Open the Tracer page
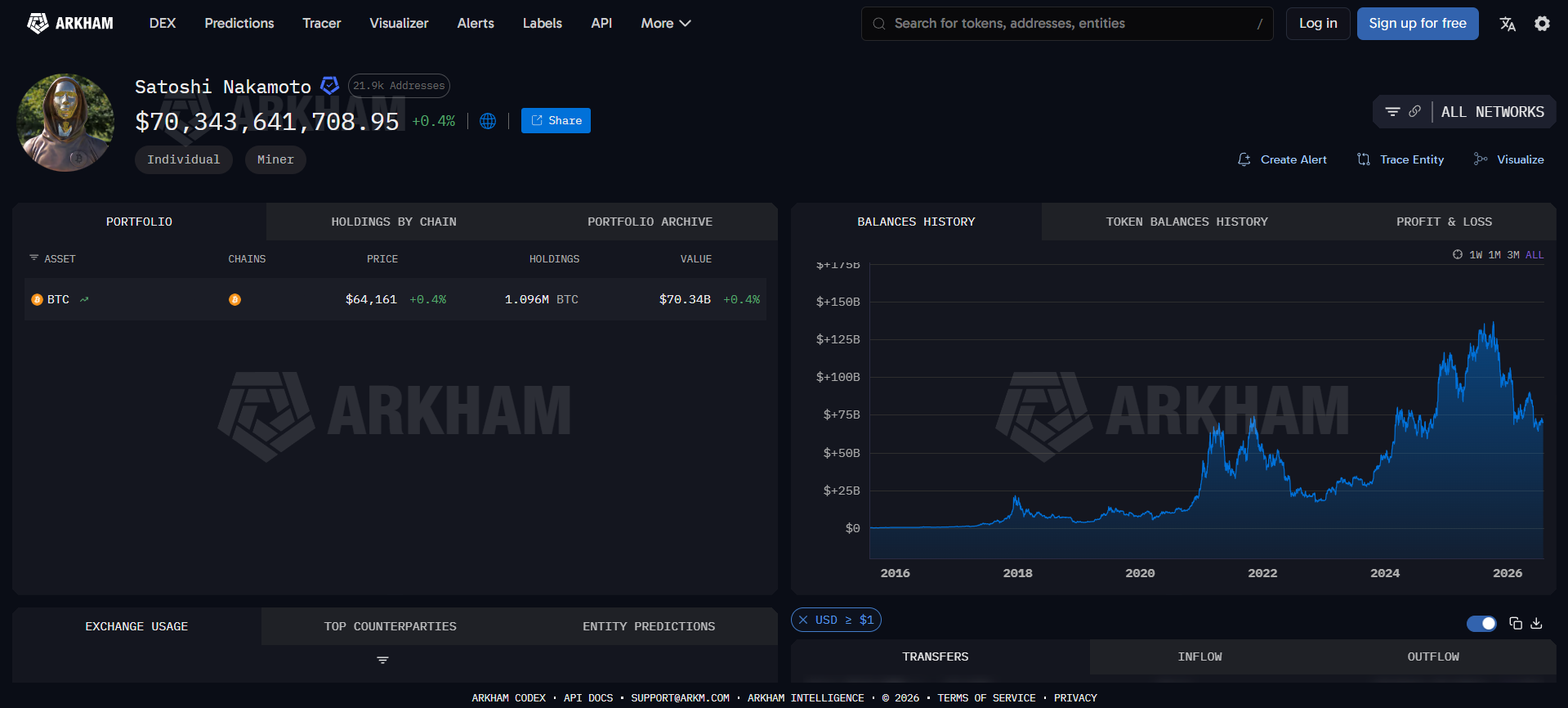1568x708 pixels. coord(322,24)
